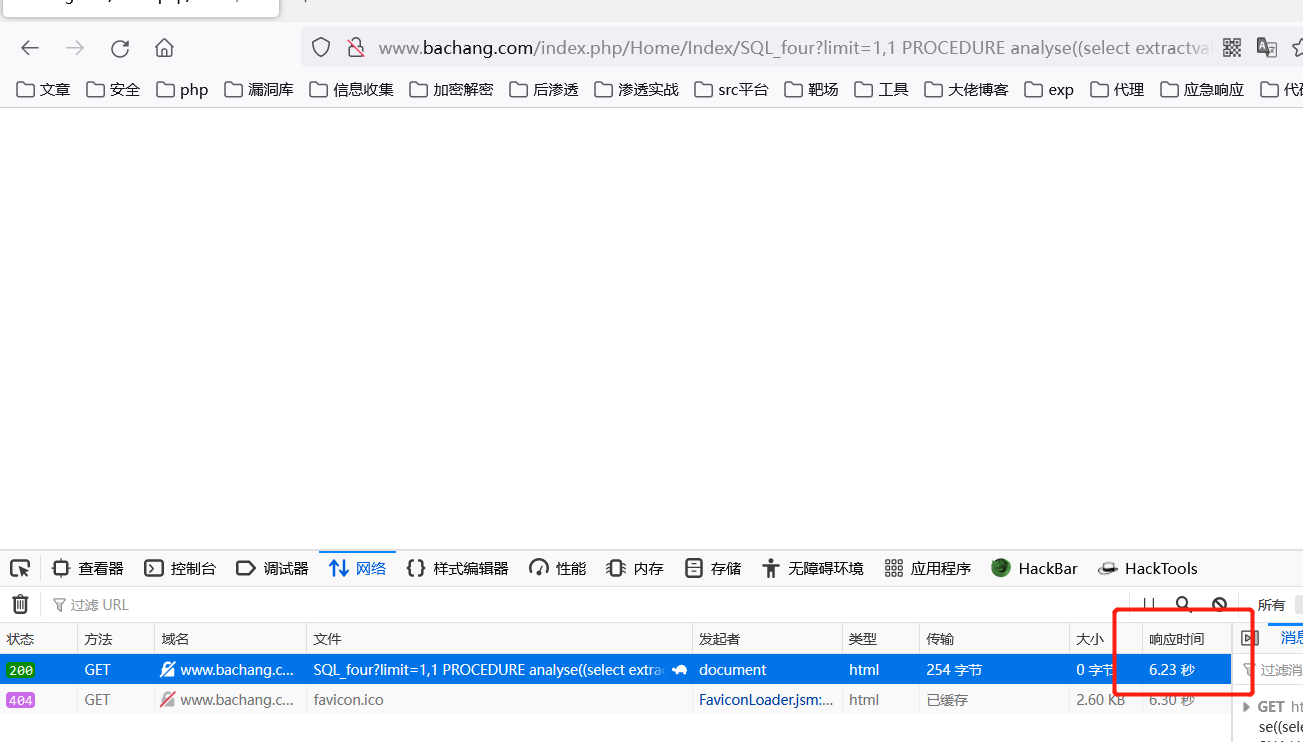
Task: Expand the GET request details triangle
Action: 1247,707
